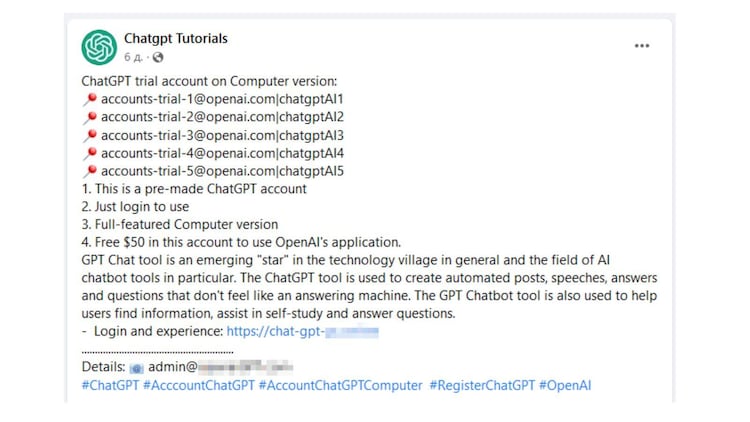Open the three-dot post options menu
Image resolution: width=750 pixels, height=422 pixels.
click(x=642, y=46)
